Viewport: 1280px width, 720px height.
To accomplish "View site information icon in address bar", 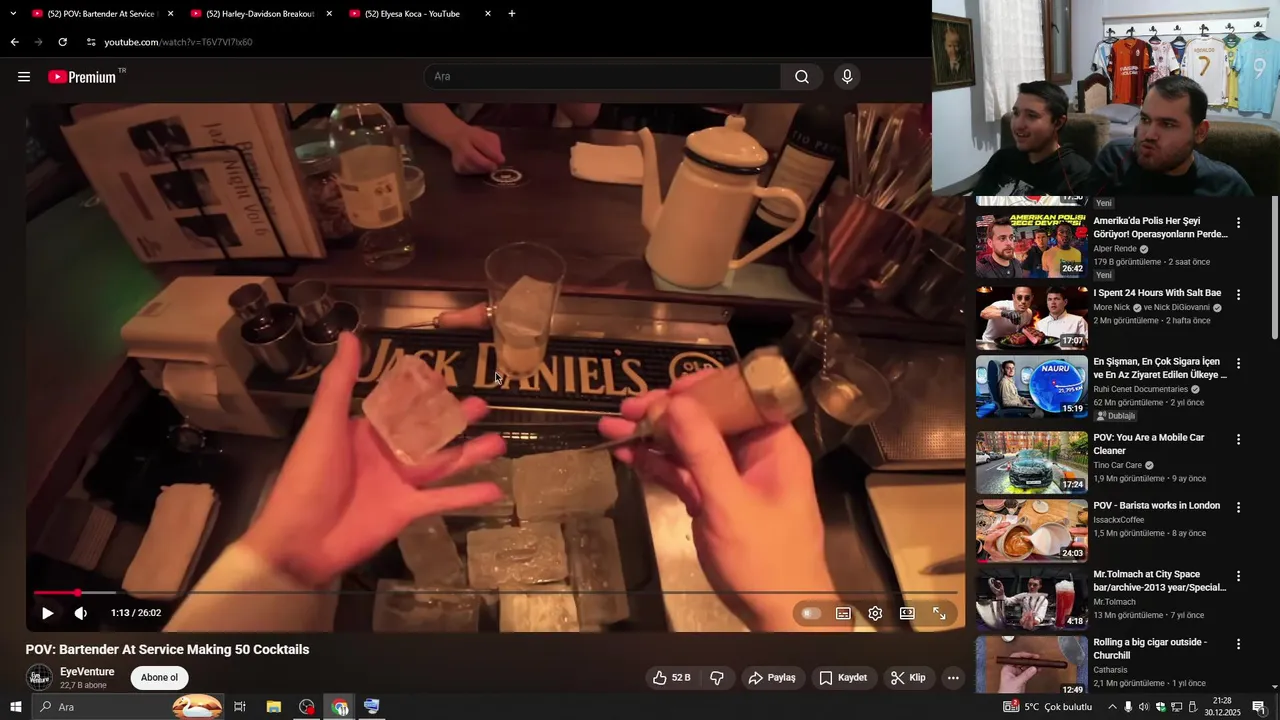I will click(x=91, y=42).
